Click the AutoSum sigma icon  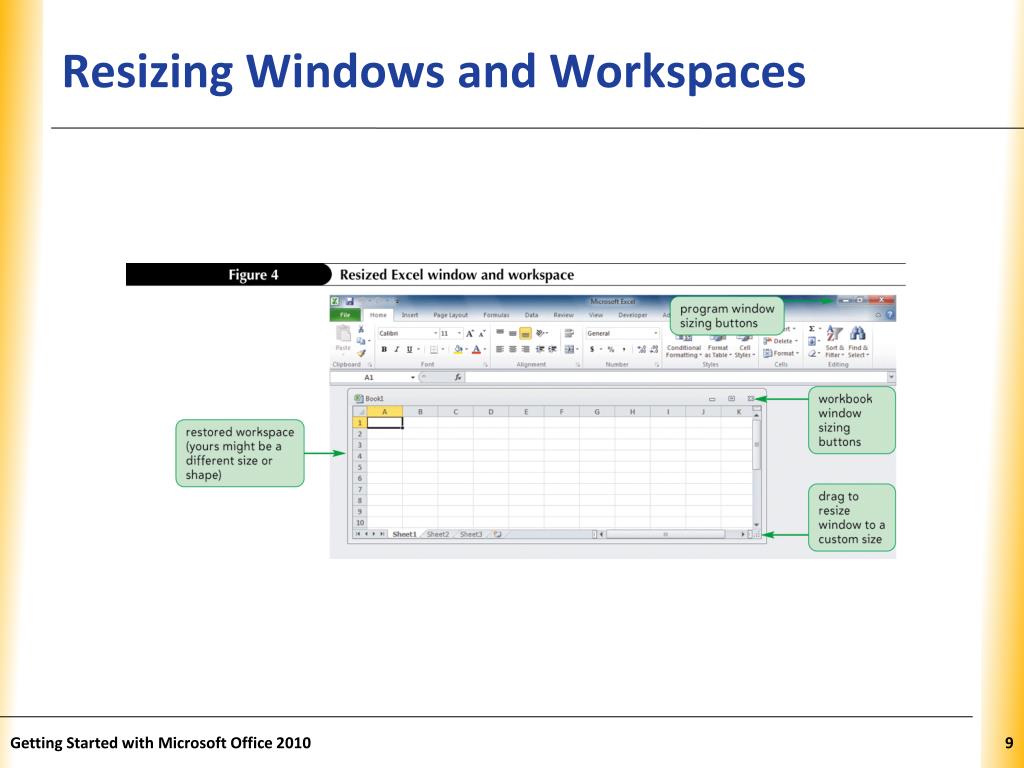click(812, 328)
